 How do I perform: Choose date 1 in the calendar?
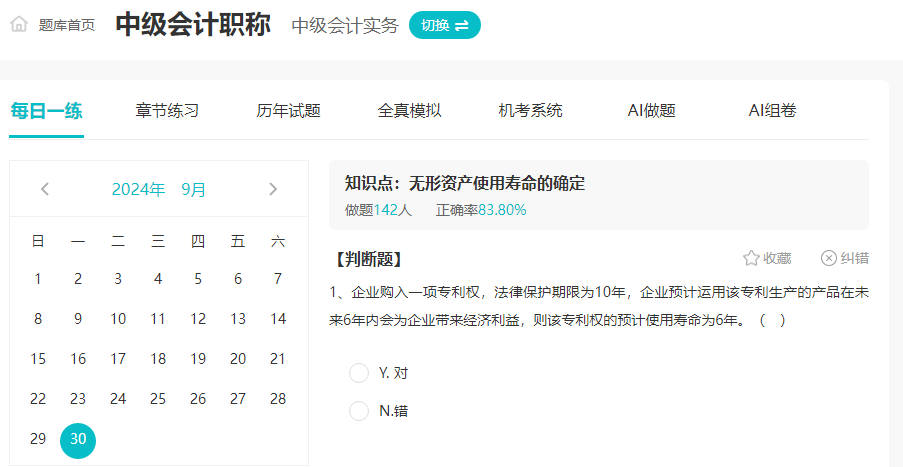38,279
